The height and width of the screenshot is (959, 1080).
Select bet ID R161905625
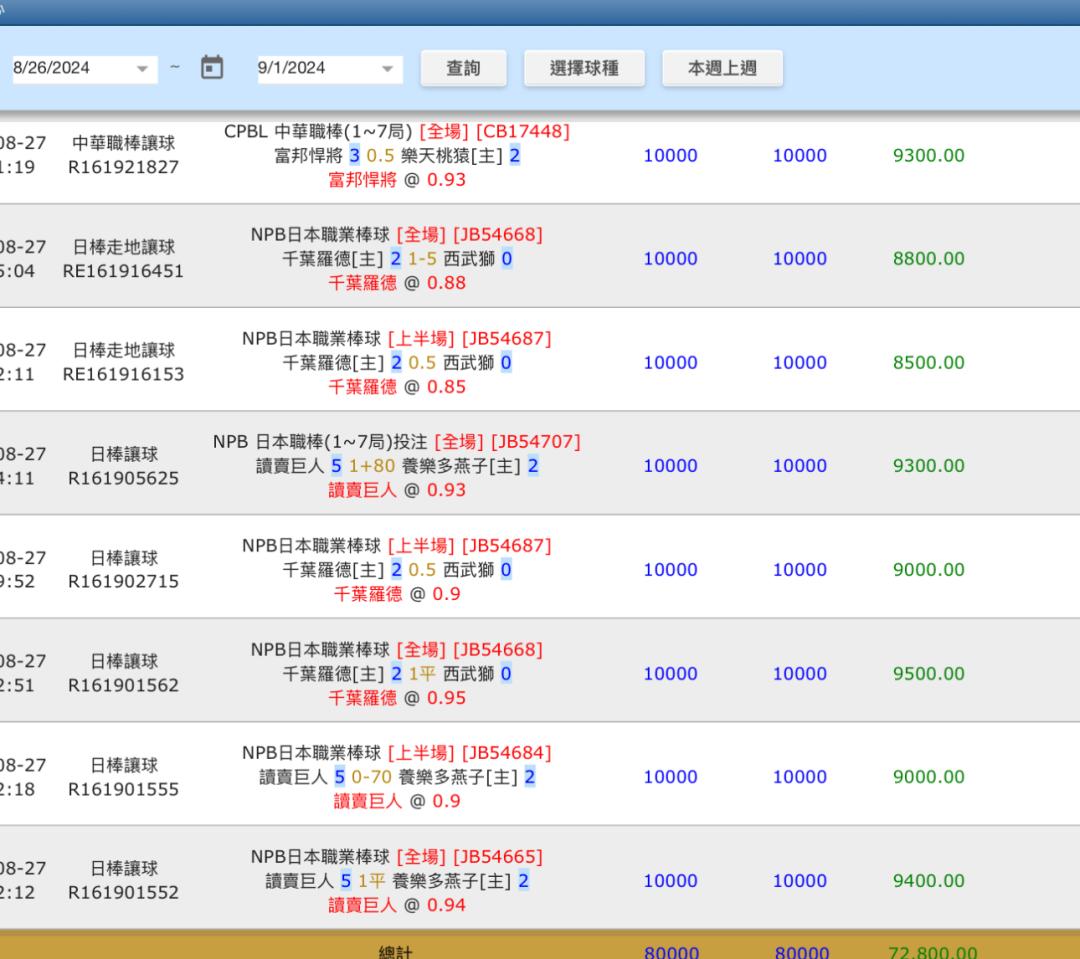[x=123, y=478]
